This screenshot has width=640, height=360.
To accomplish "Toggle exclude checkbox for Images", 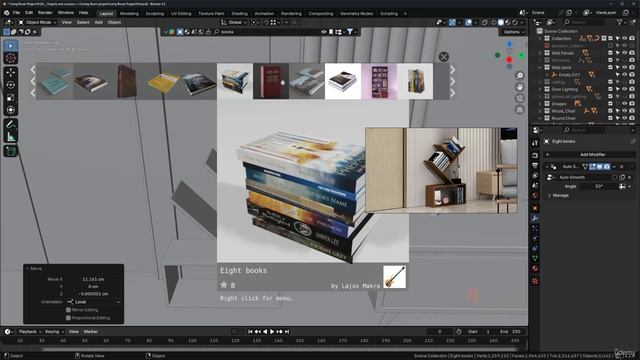I will coord(611,104).
